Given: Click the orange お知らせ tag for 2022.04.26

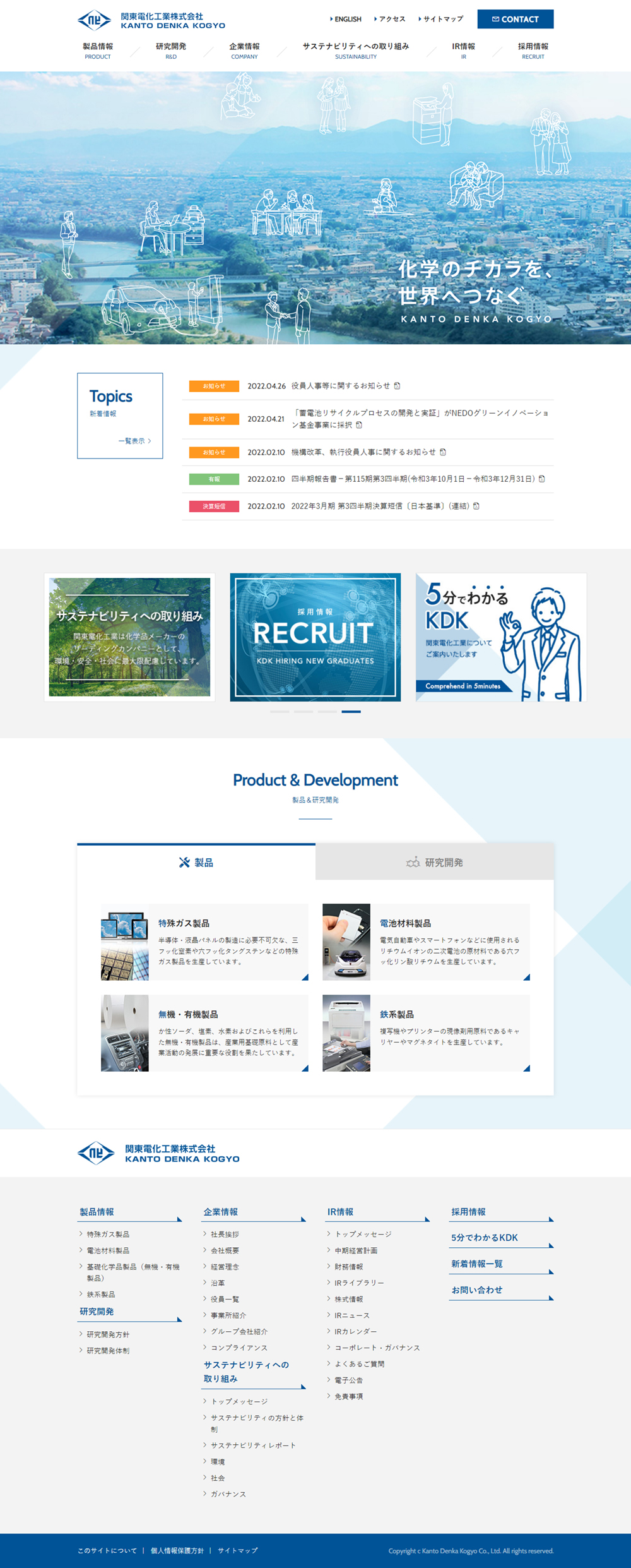Looking at the screenshot, I should coord(214,386).
